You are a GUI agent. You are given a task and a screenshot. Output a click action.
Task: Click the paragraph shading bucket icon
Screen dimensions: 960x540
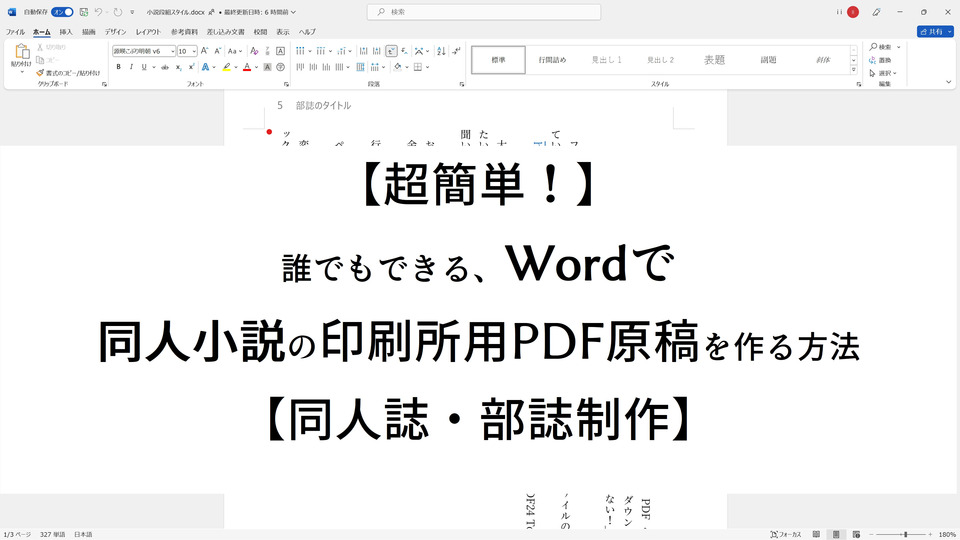[x=398, y=67]
